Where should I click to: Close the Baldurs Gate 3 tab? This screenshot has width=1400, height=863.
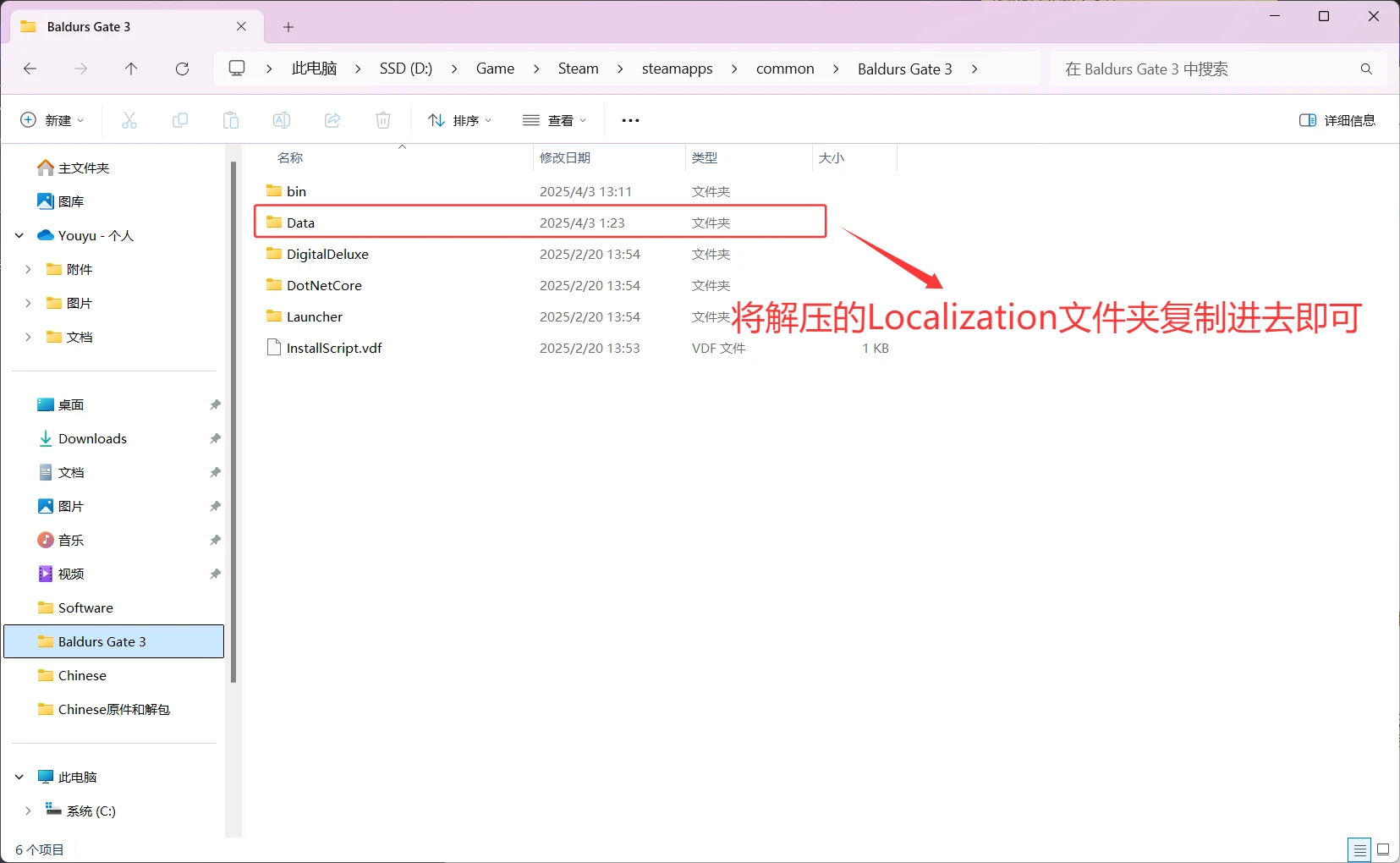241,27
